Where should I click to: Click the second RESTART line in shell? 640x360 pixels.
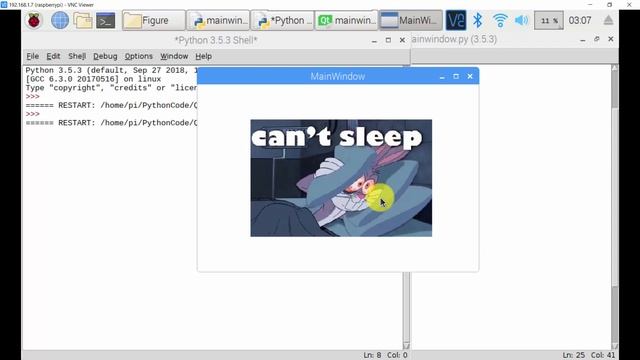point(111,123)
